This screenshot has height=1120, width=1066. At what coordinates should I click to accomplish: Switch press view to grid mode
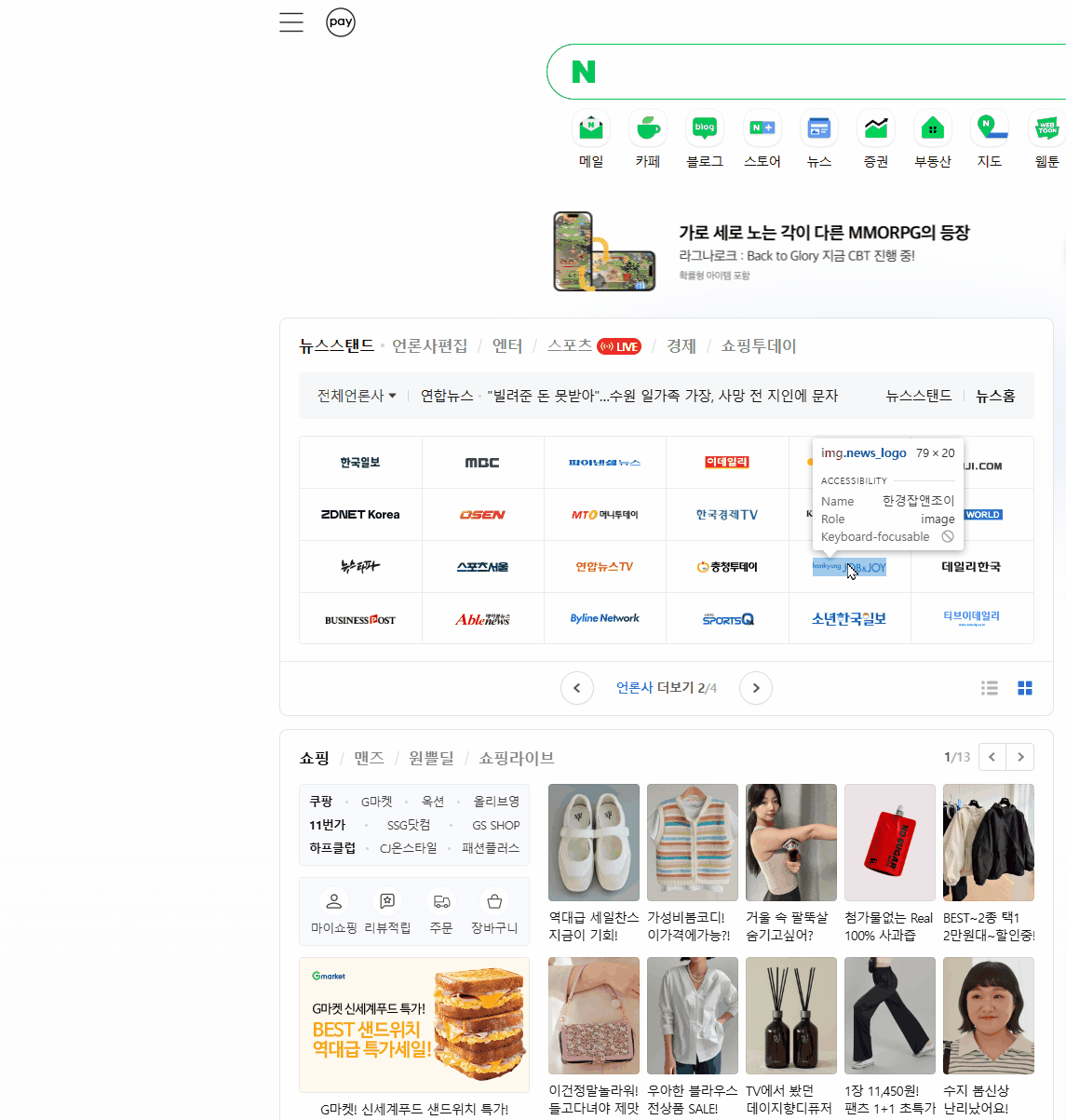tap(1025, 688)
